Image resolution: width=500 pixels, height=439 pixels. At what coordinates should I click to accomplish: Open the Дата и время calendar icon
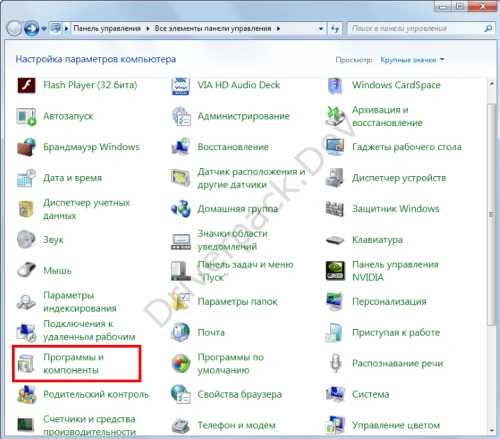click(x=26, y=178)
